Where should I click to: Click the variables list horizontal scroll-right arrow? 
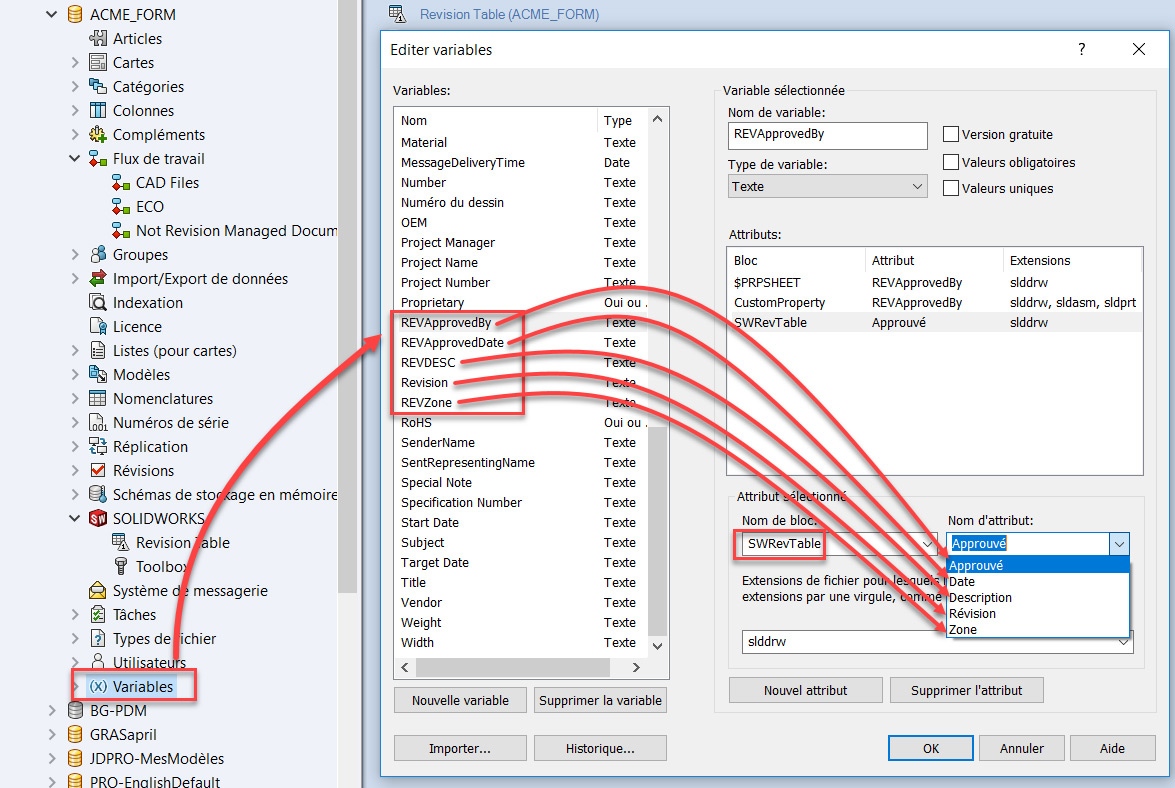coord(636,667)
